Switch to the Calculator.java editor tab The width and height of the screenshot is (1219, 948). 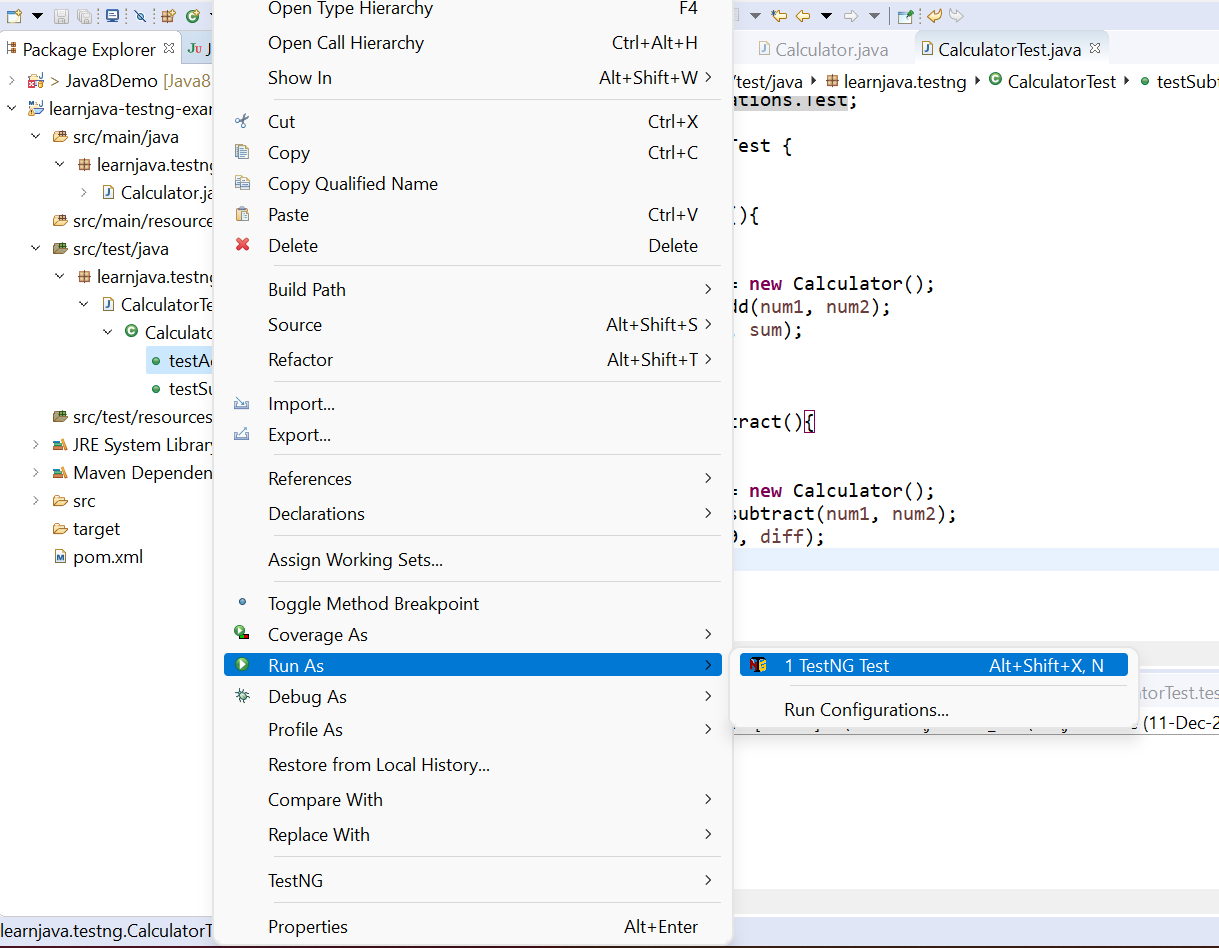[x=830, y=49]
